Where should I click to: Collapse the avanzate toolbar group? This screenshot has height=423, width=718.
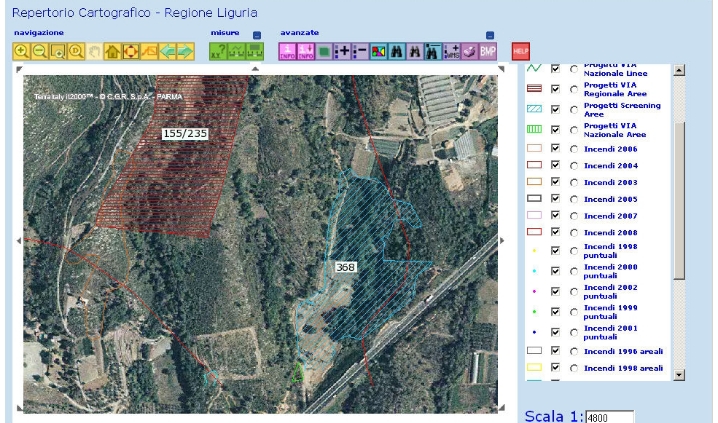coord(490,35)
